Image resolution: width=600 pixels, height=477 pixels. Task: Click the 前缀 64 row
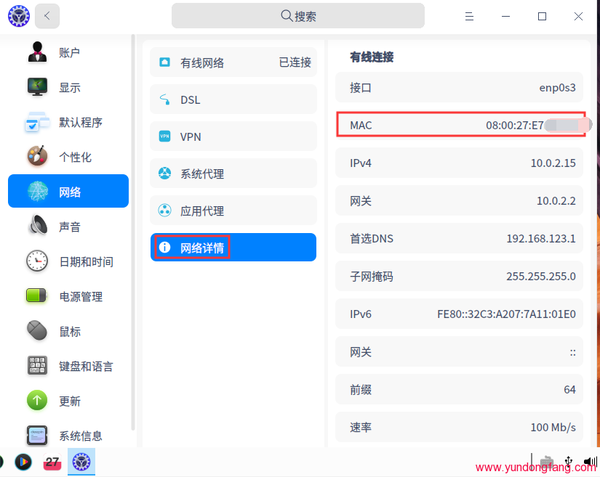(459, 389)
